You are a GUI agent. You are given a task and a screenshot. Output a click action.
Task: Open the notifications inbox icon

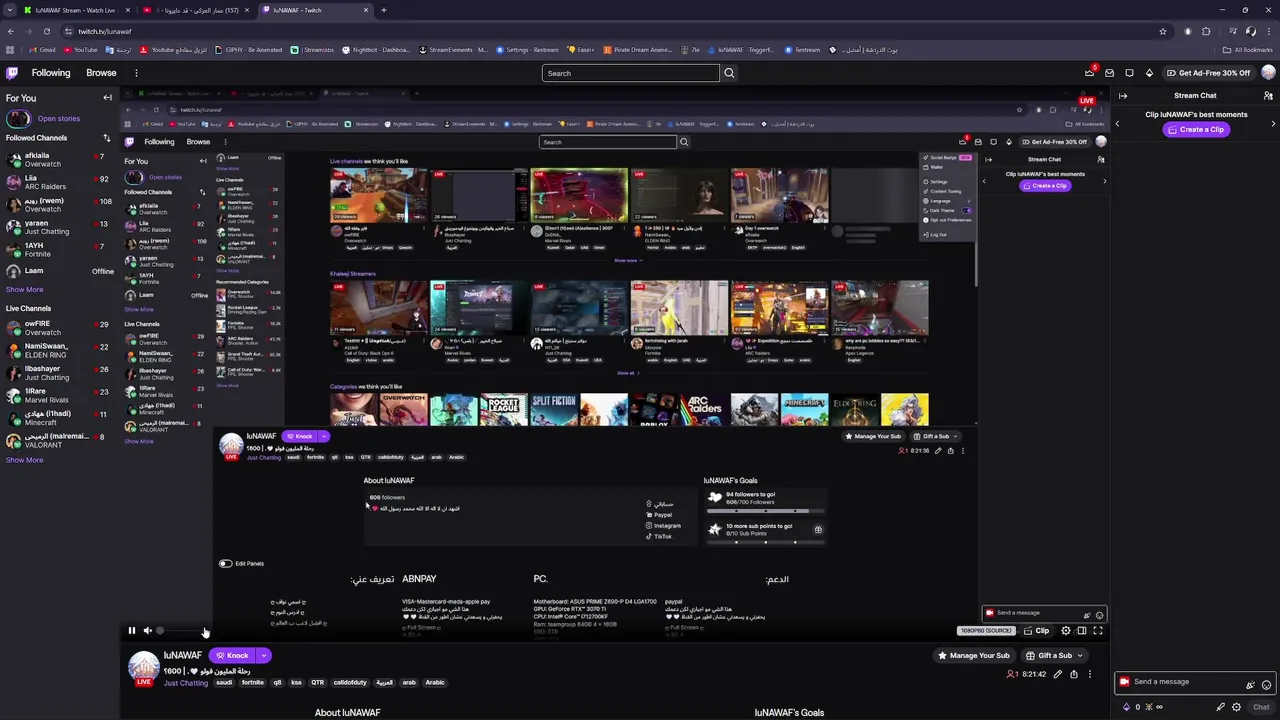(x=1109, y=73)
